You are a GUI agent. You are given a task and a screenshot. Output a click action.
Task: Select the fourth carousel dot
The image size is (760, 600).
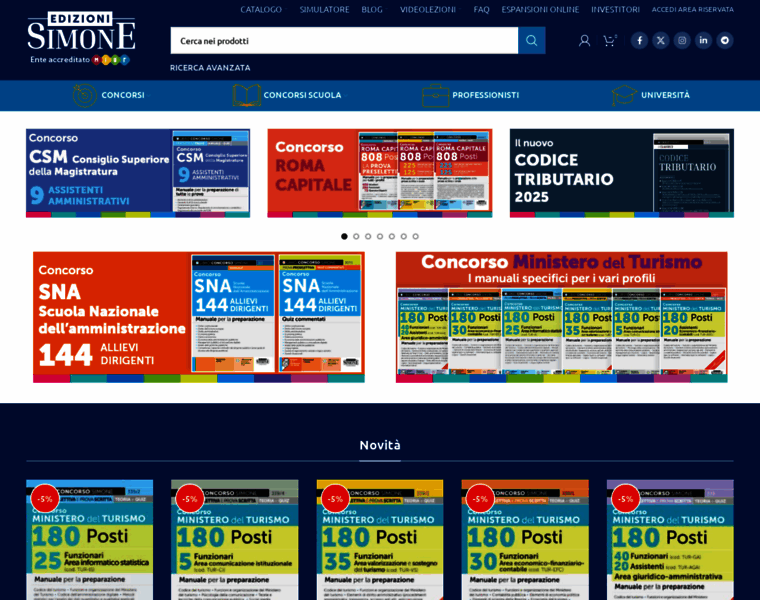(380, 237)
